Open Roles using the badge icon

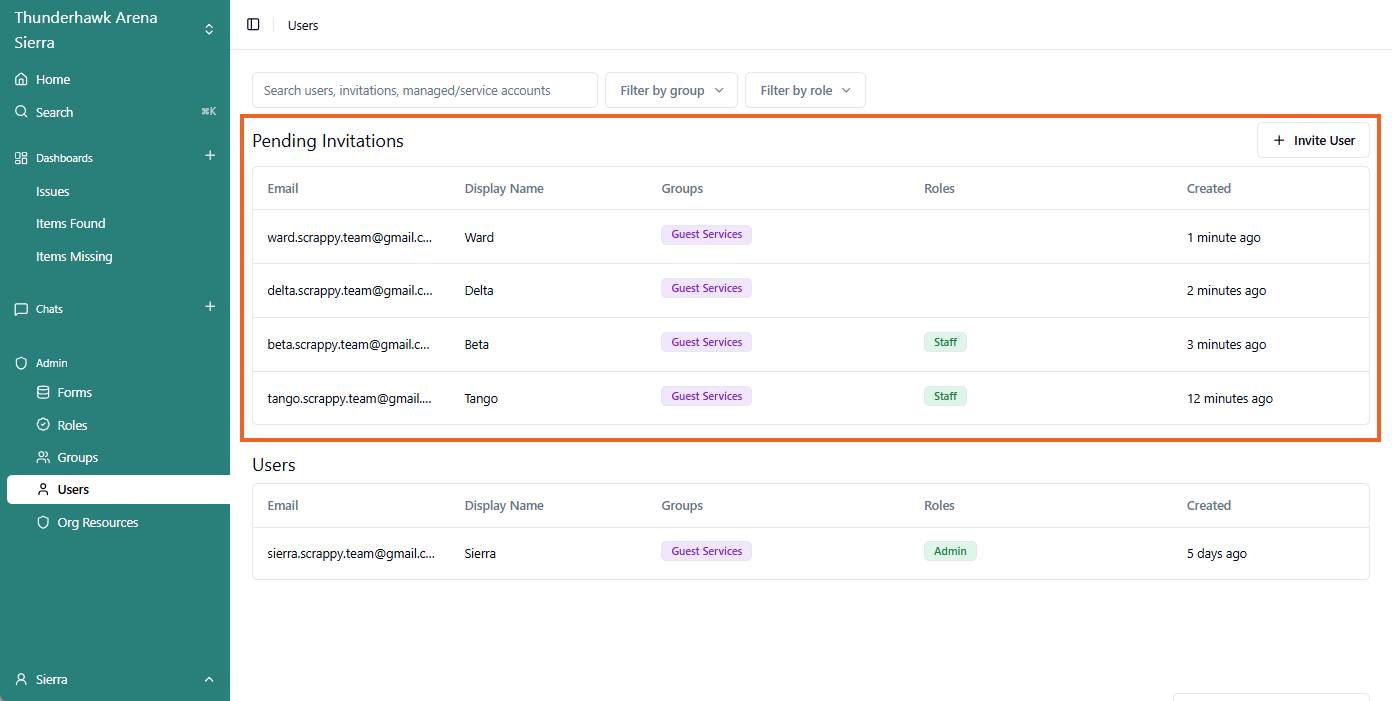43,425
